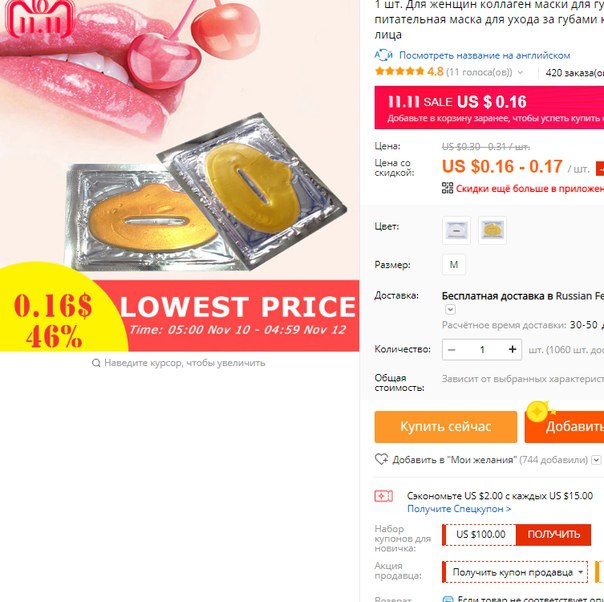The image size is (604, 602).
Task: Expand the shipping options chevron under delivery
Action: click(x=450, y=309)
